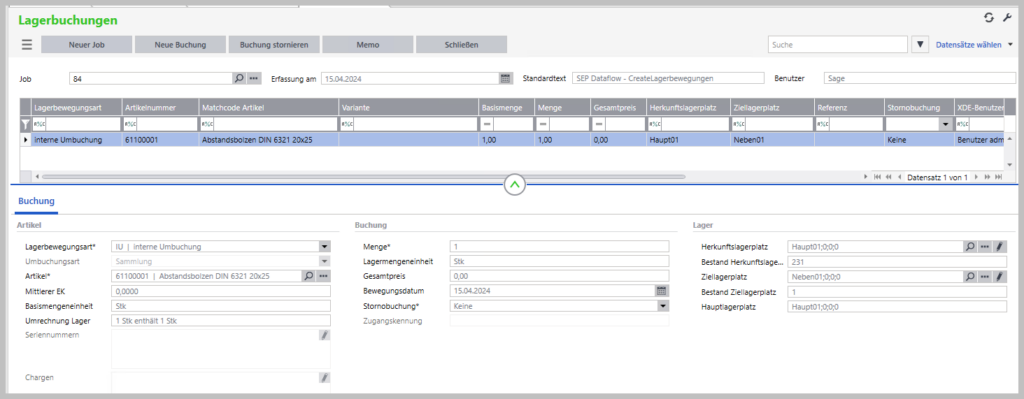Click search icon for Ziellagerplatz

click(971, 277)
